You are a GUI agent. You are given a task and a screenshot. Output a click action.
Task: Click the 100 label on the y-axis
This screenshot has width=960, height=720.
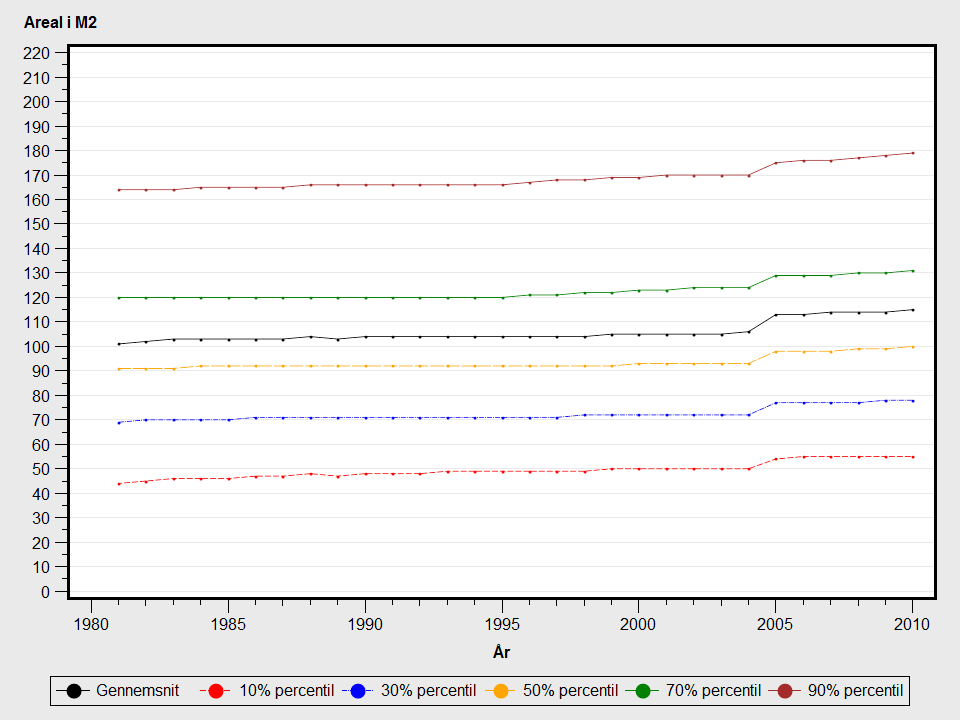pos(36,347)
